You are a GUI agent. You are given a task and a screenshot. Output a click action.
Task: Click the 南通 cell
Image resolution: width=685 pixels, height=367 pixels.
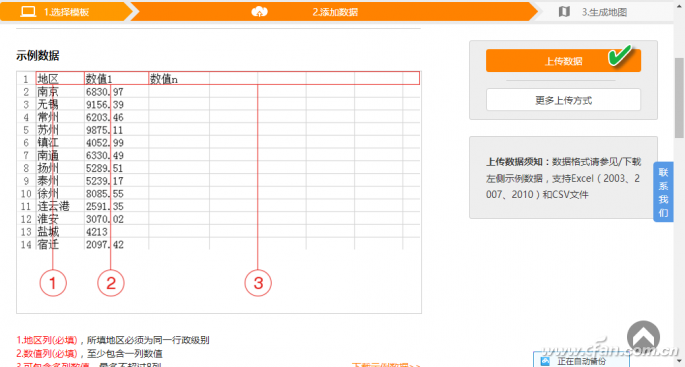[60, 155]
